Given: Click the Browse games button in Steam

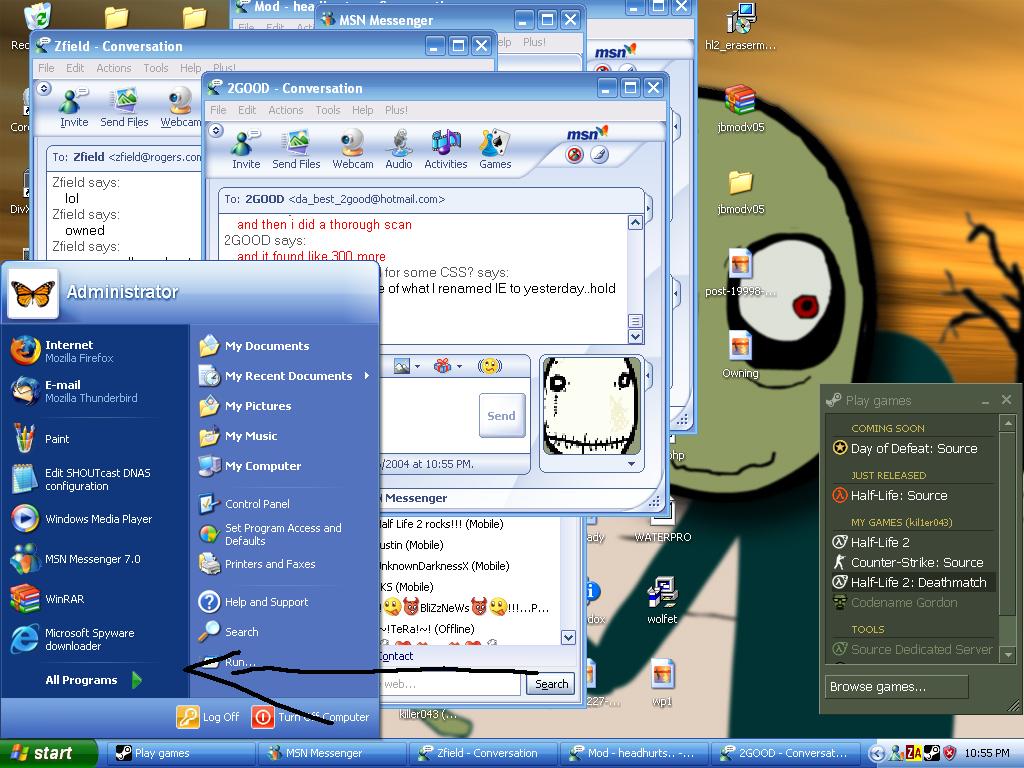Looking at the screenshot, I should tap(896, 687).
